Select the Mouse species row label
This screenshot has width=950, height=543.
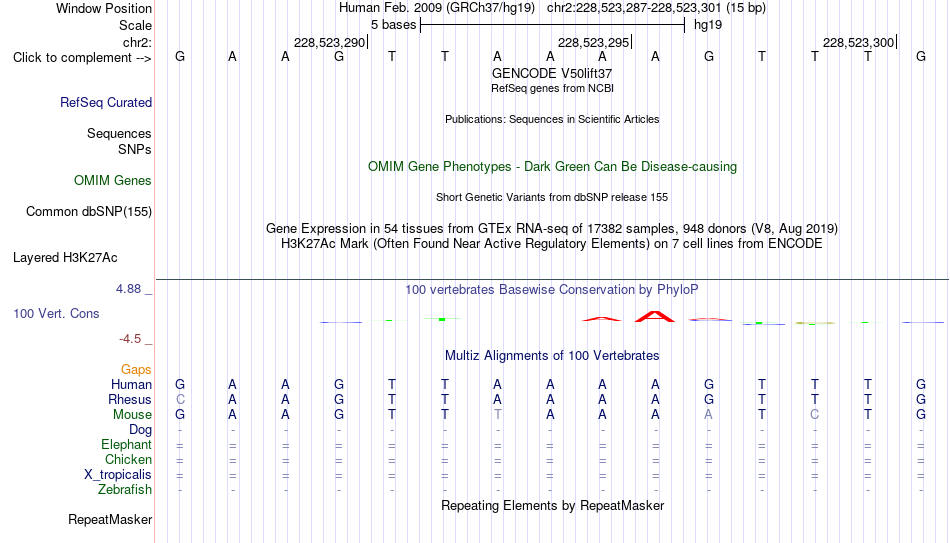[x=132, y=415]
